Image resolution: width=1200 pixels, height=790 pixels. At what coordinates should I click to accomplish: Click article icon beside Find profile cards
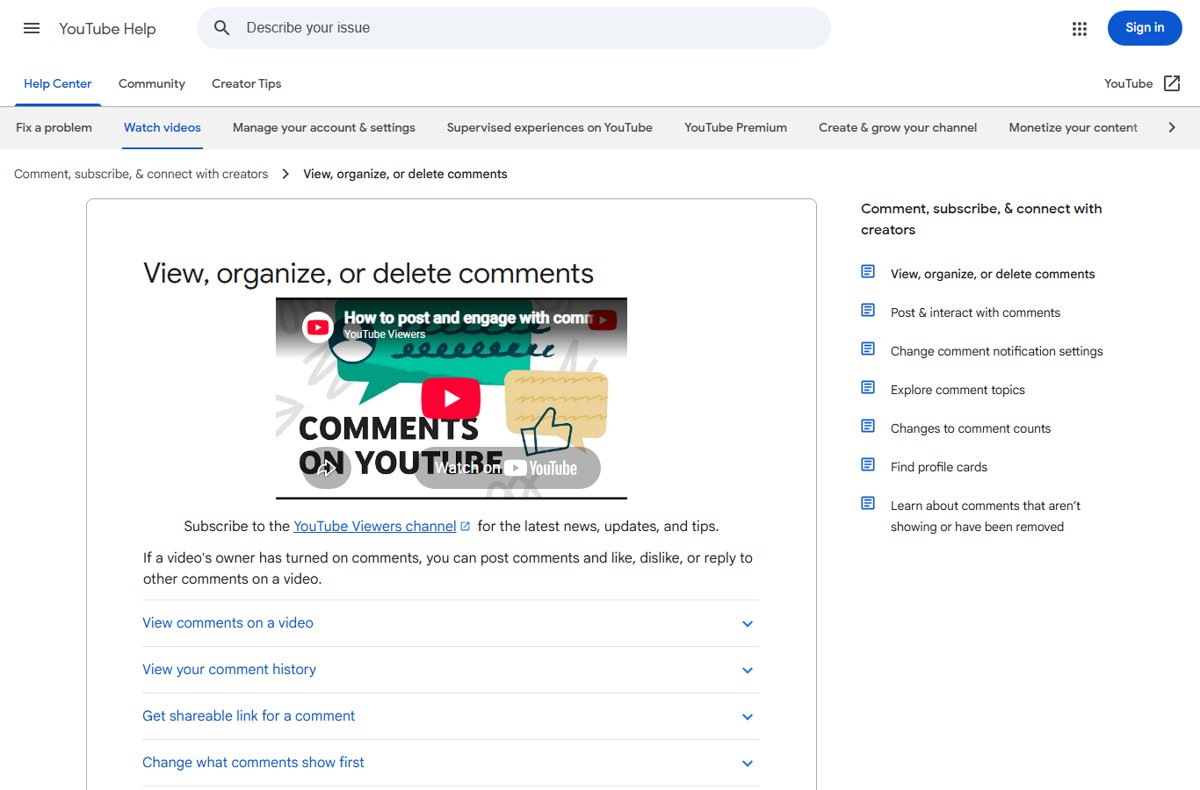868,465
